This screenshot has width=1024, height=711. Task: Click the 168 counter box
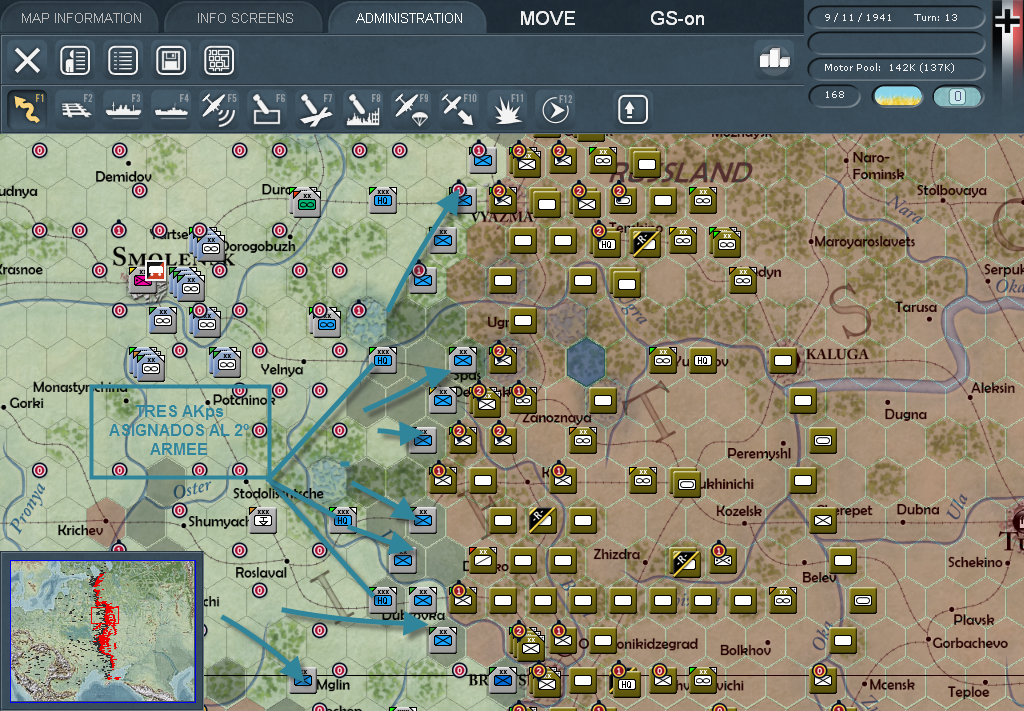tap(835, 95)
